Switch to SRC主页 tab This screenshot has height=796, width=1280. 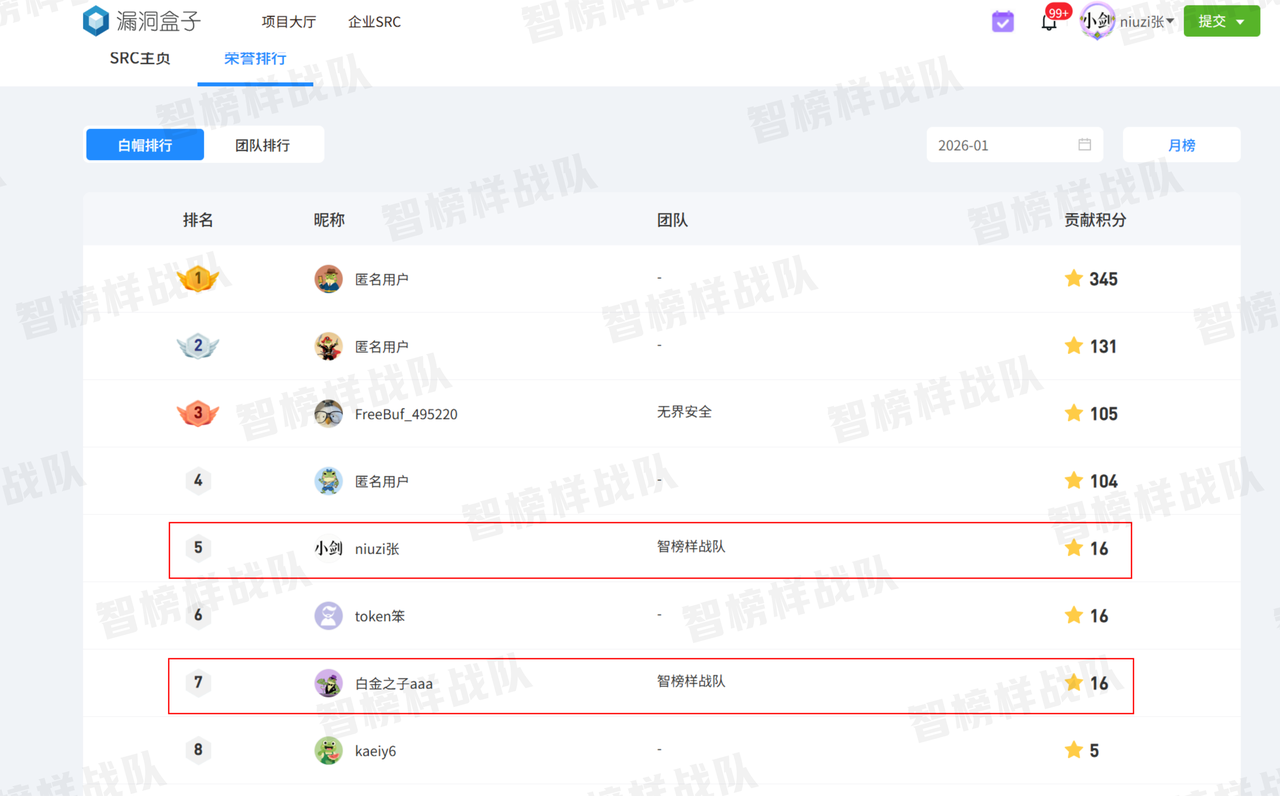140,58
